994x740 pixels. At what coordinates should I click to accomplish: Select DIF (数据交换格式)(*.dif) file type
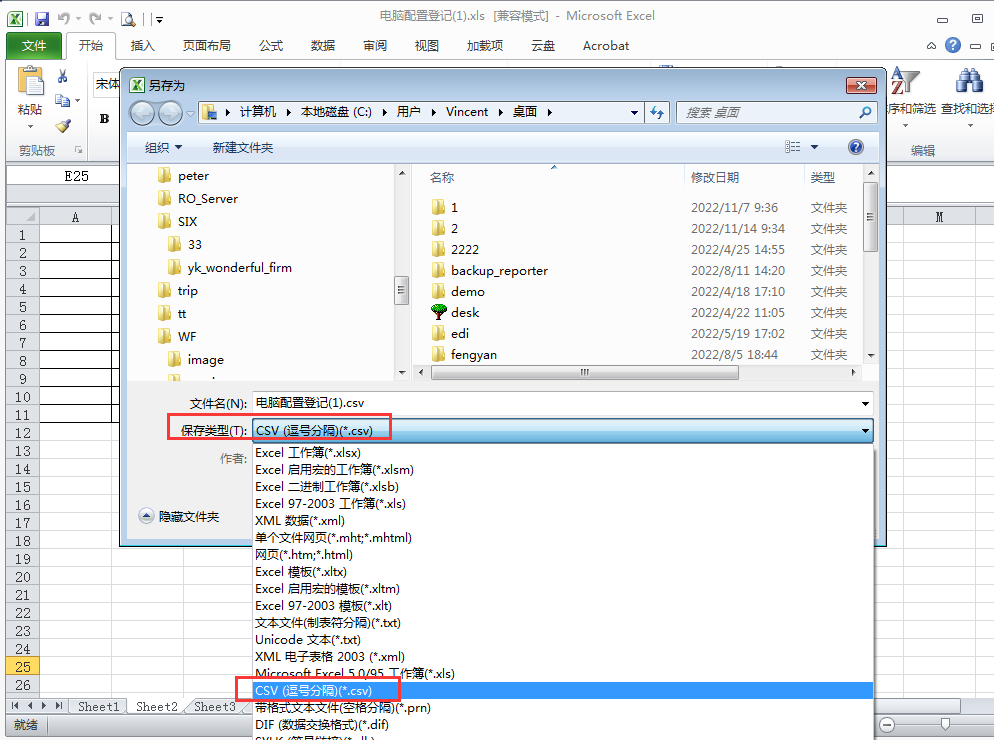click(563, 725)
